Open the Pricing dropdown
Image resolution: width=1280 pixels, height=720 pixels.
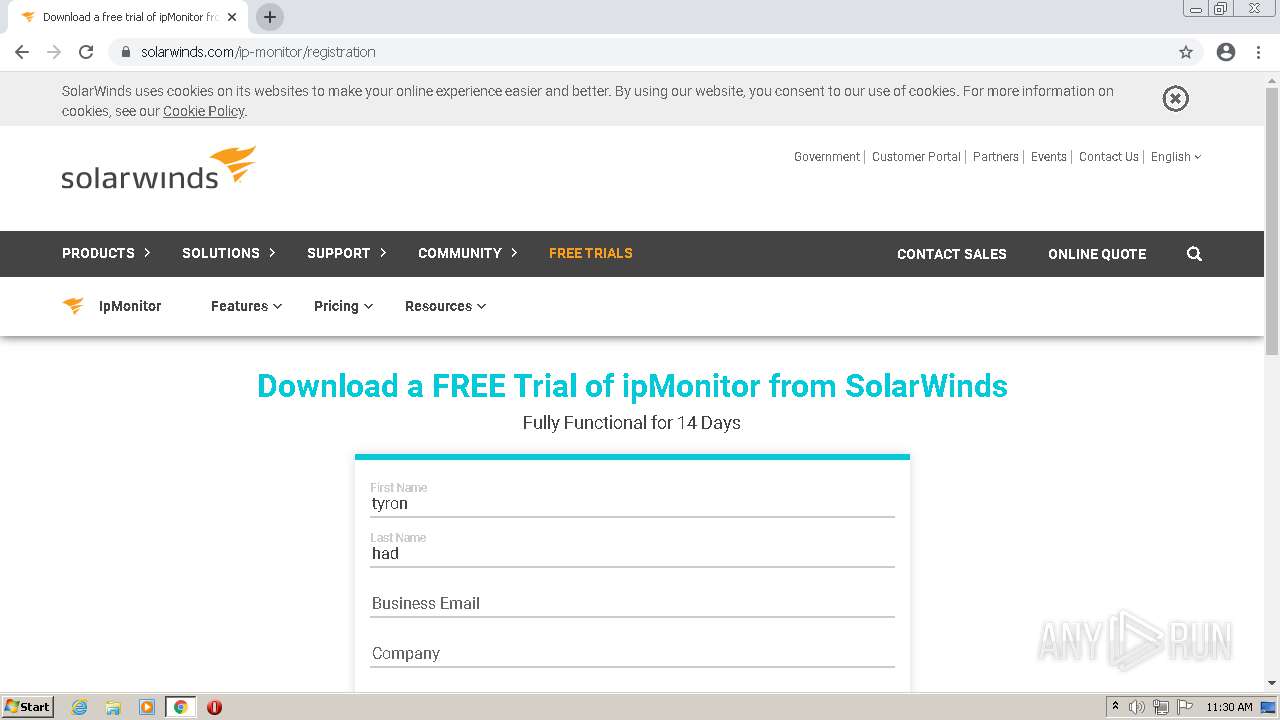343,306
